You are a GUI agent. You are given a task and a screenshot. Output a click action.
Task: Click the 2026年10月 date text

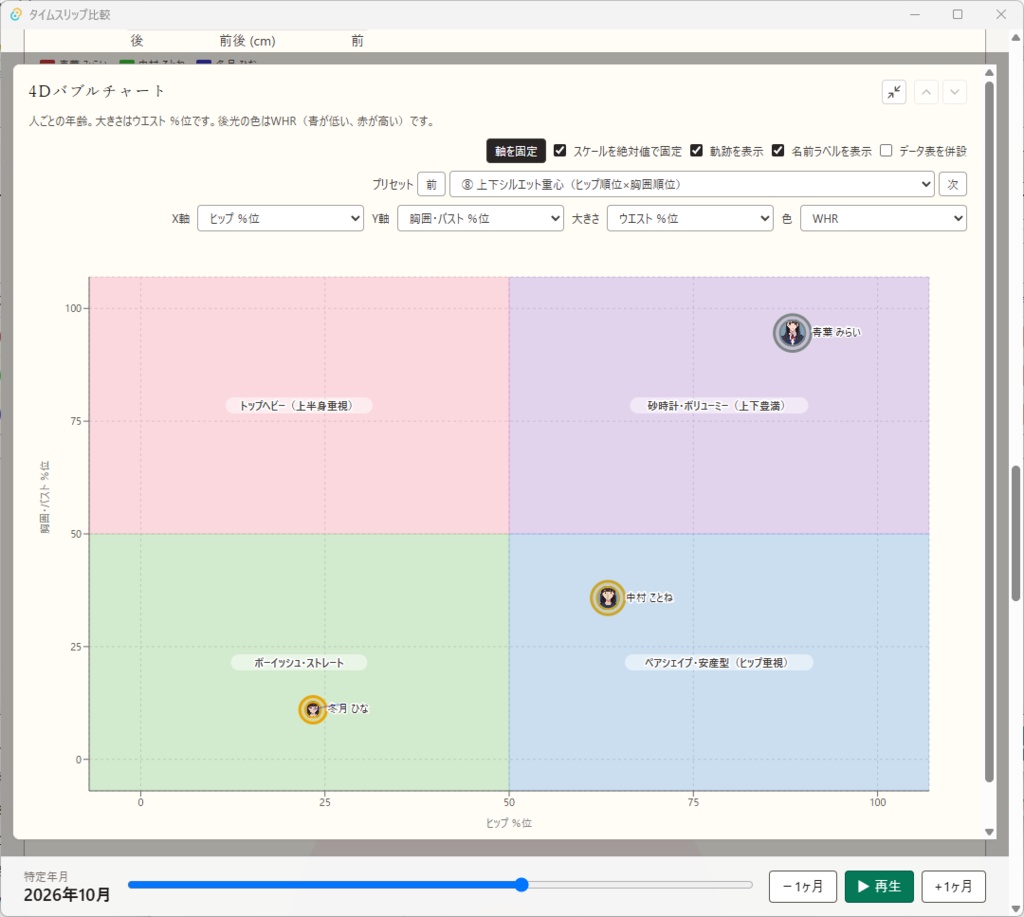67,895
